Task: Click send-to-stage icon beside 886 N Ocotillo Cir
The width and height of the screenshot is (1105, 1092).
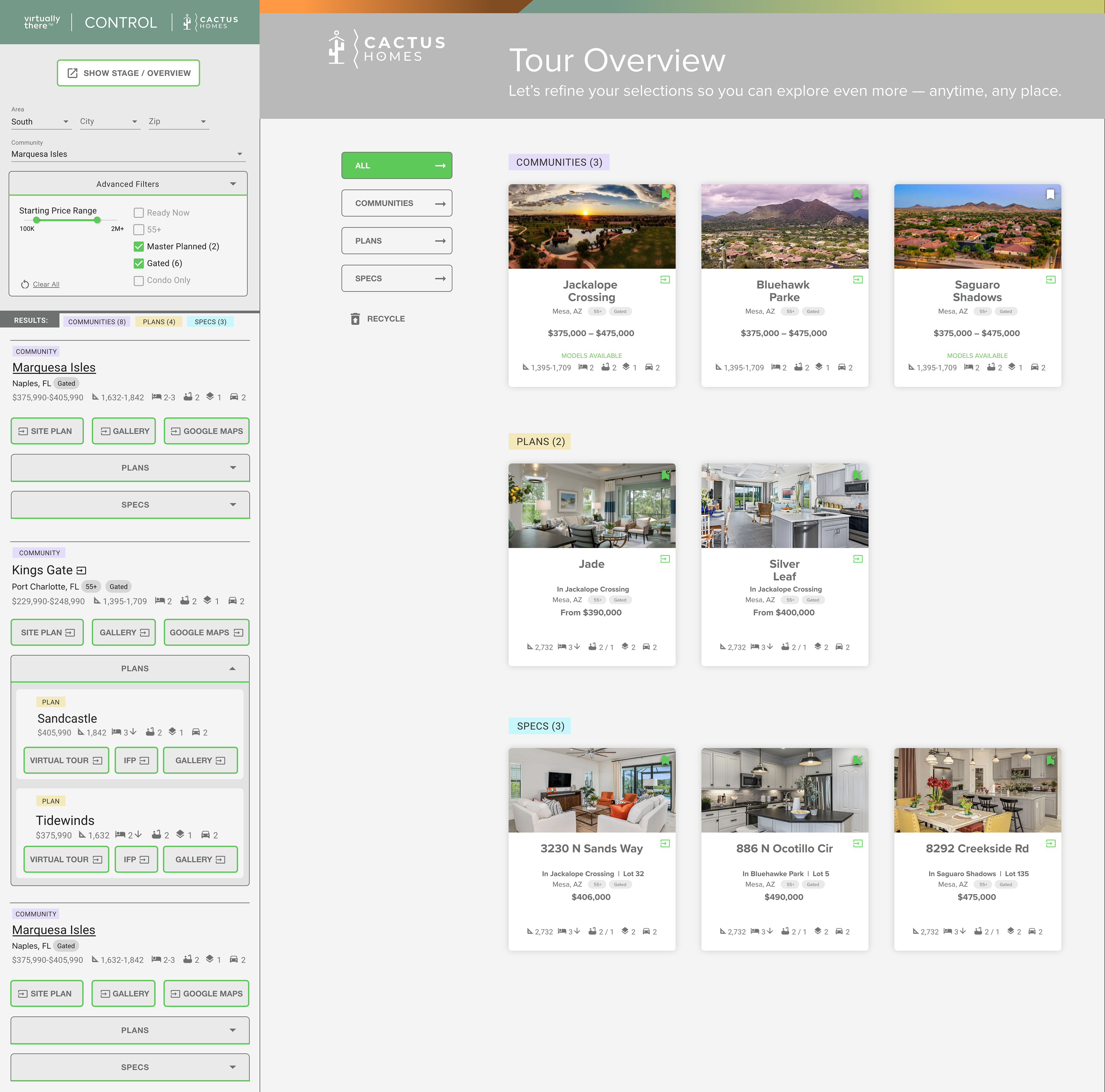Action: coord(858,843)
